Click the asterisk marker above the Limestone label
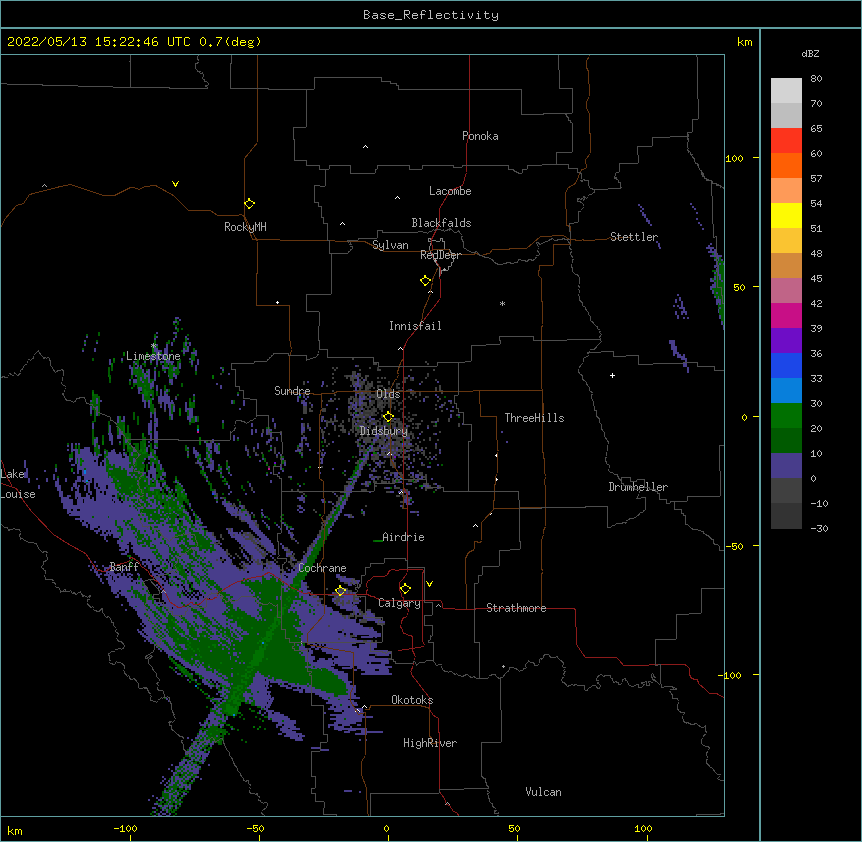 tap(154, 346)
